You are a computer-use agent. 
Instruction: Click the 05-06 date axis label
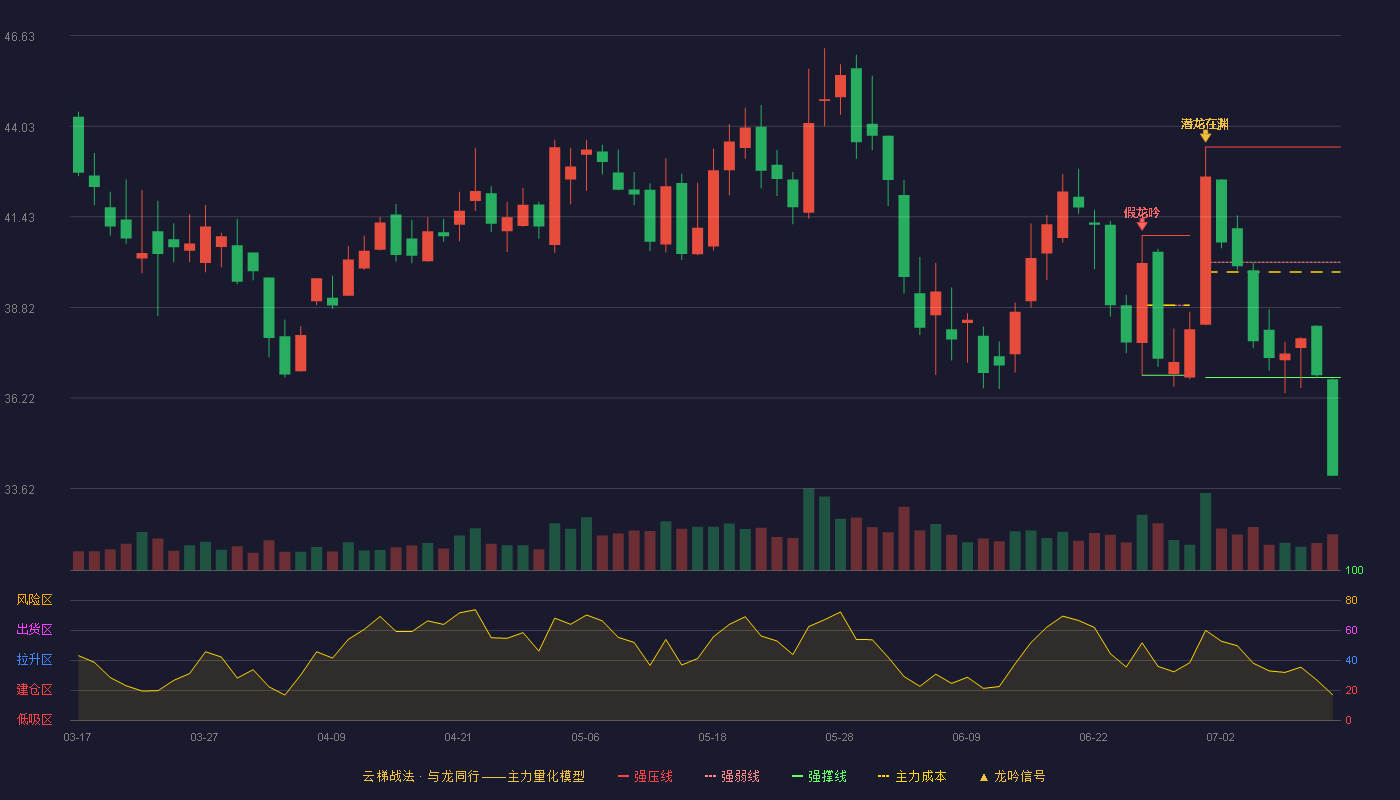tap(585, 737)
